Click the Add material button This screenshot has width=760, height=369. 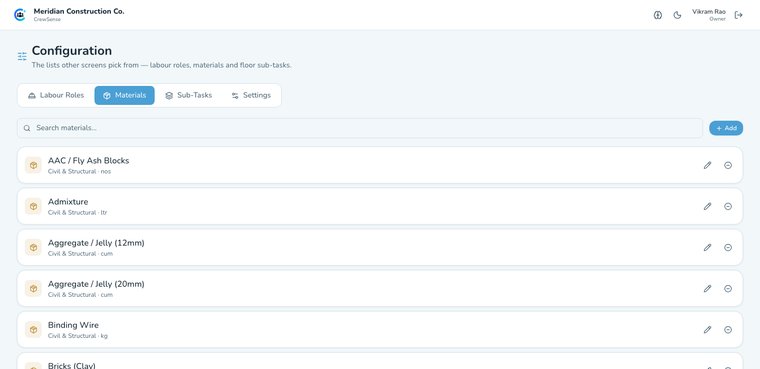tap(726, 128)
